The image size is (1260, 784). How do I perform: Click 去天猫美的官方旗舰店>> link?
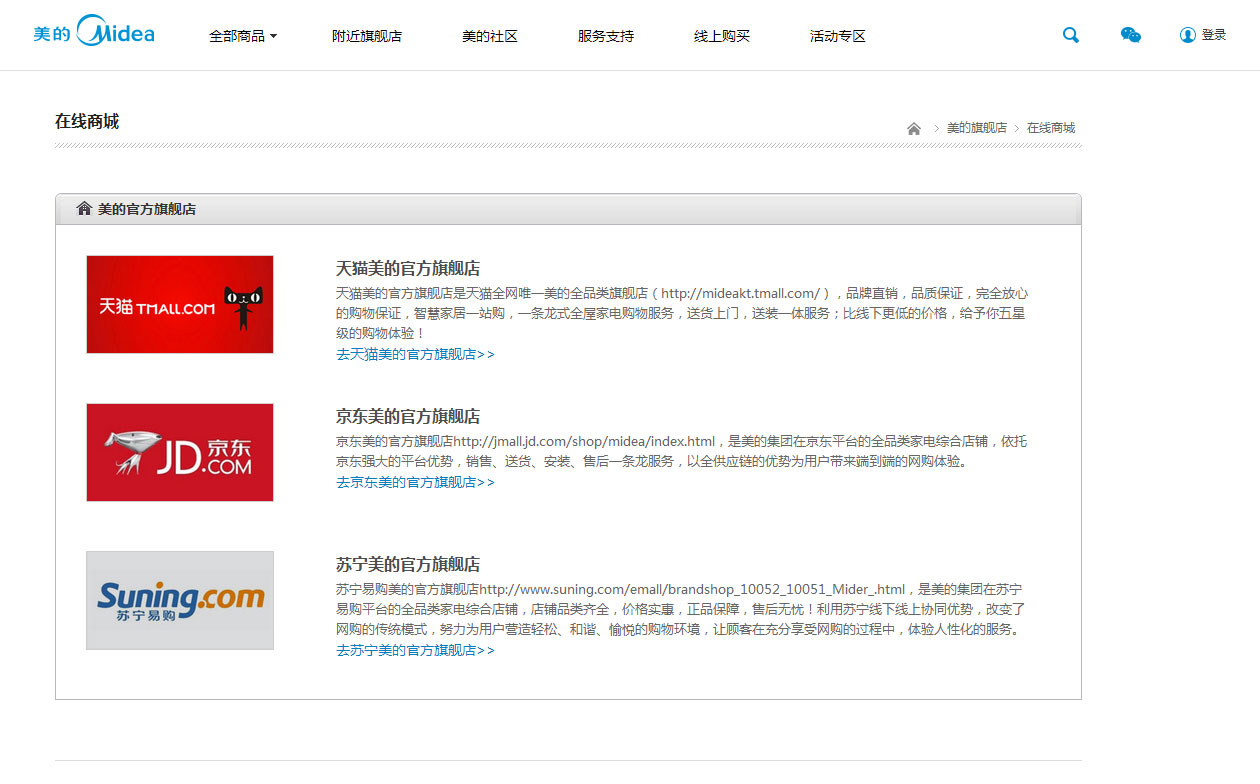415,354
